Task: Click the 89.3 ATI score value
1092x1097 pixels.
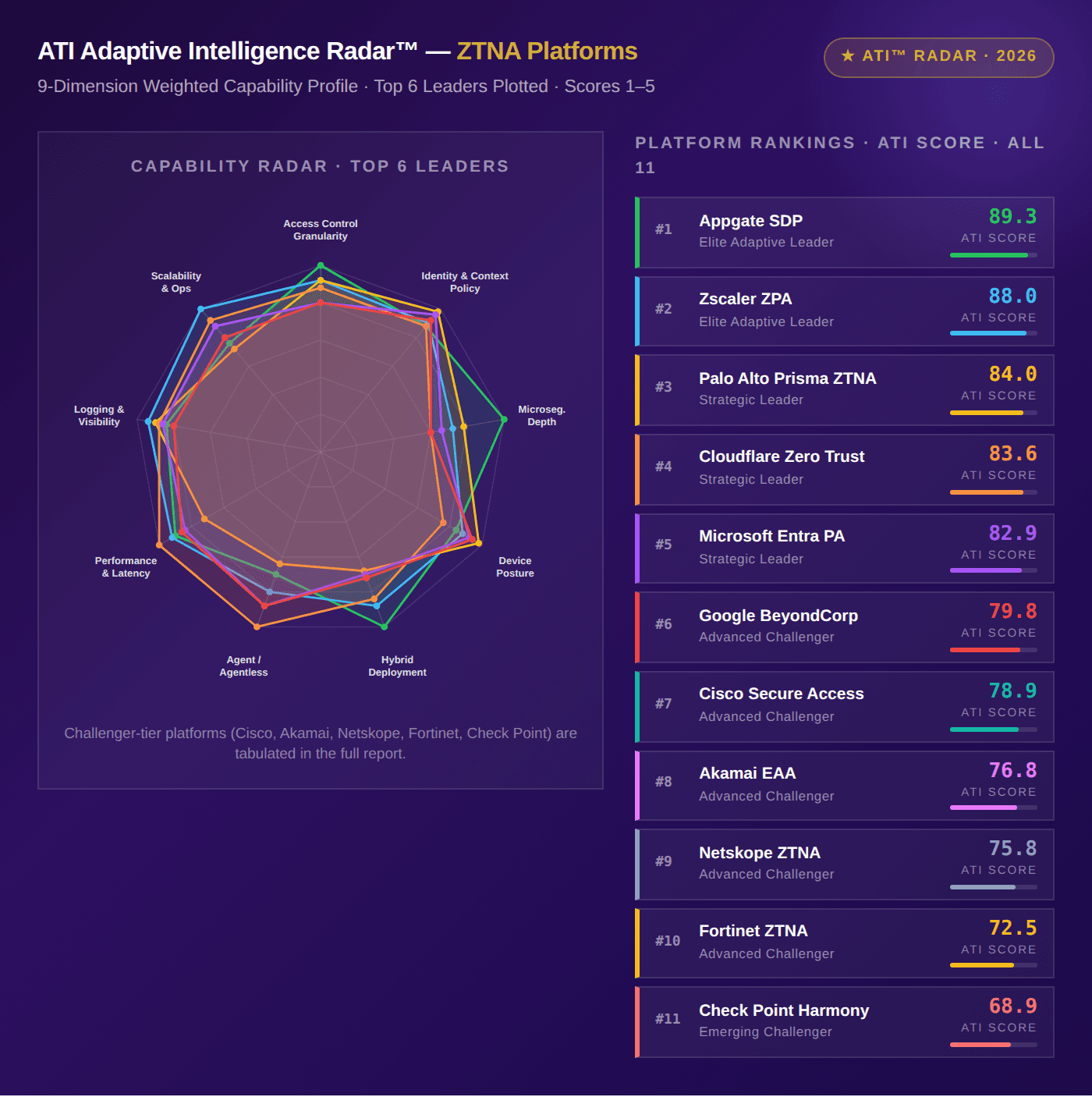Action: click(x=1012, y=216)
